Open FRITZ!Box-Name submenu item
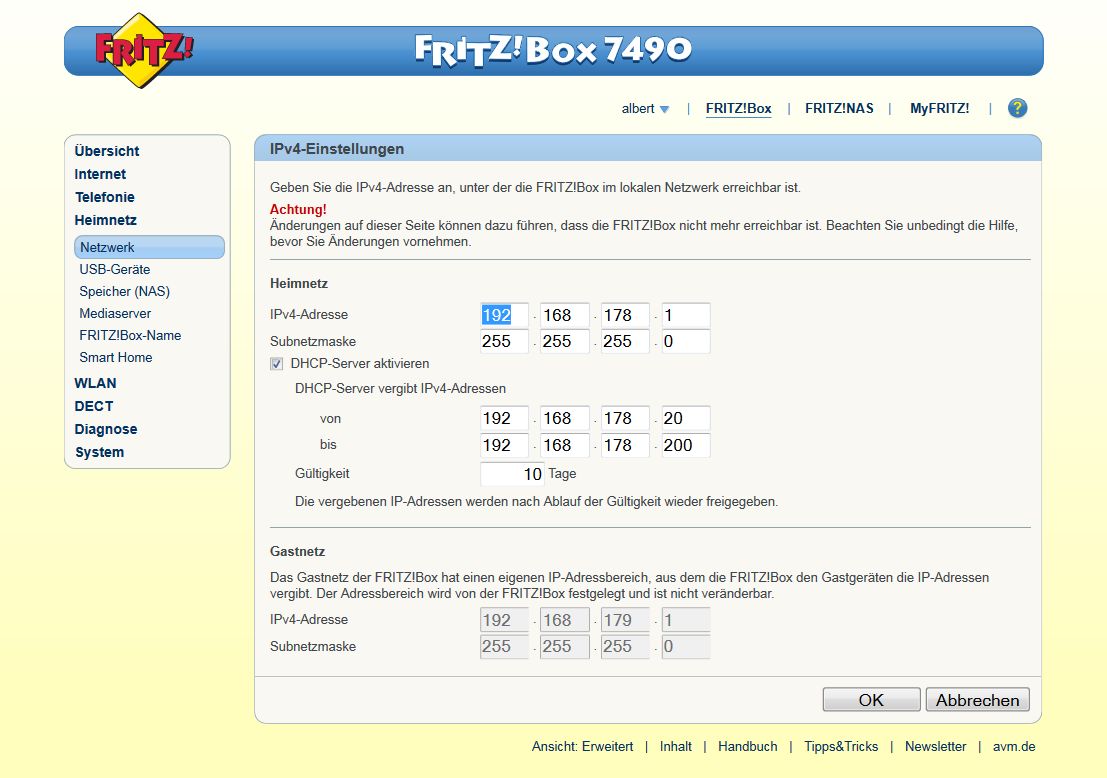The width and height of the screenshot is (1107, 778). (x=130, y=335)
